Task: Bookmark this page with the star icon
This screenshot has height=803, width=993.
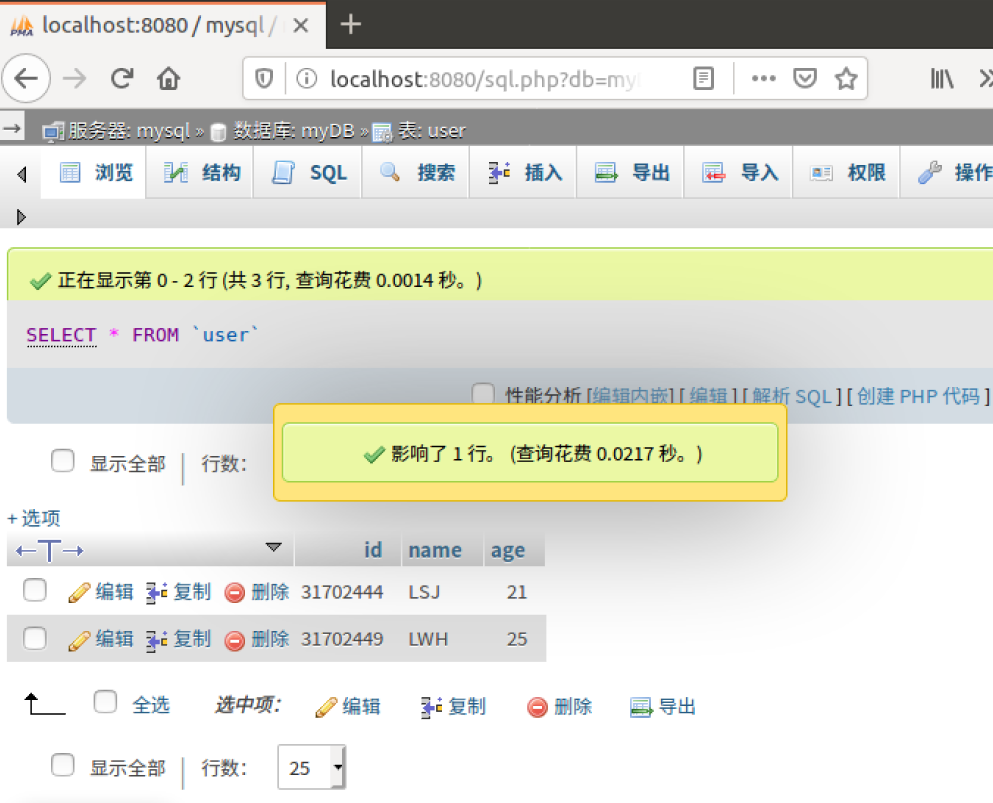Action: click(x=845, y=79)
